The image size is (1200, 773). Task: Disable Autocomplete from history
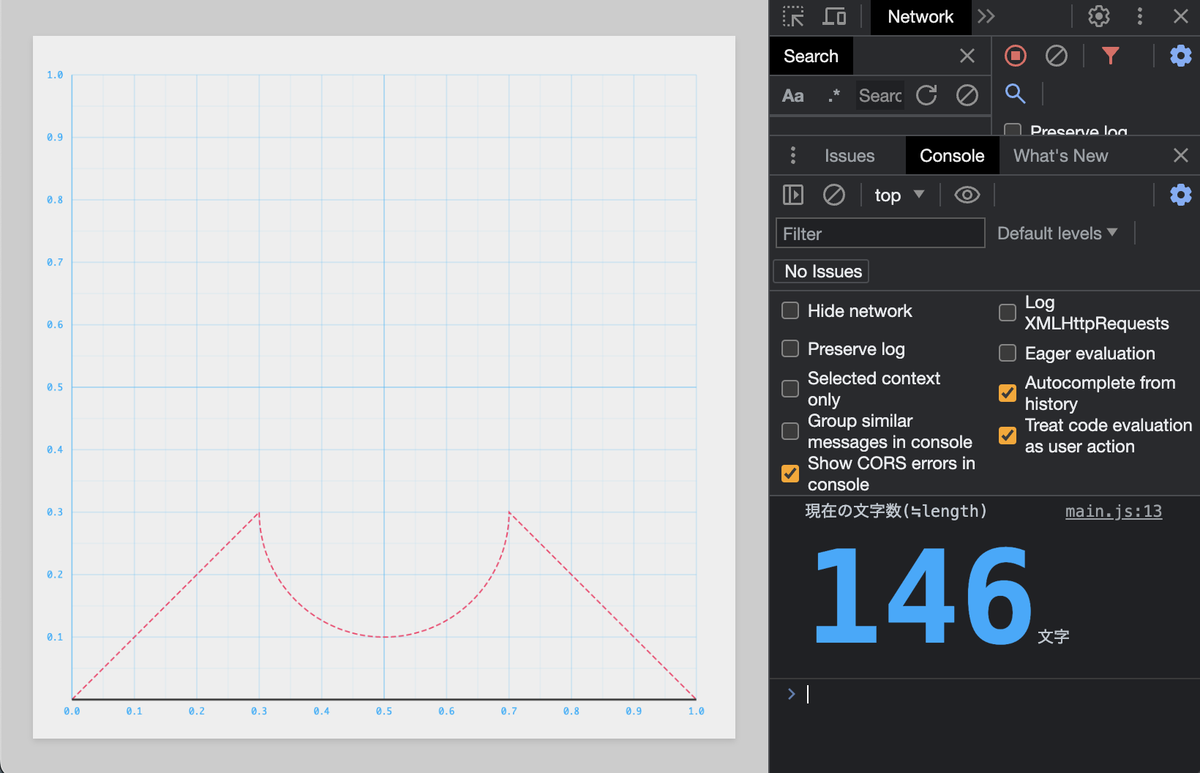1007,393
